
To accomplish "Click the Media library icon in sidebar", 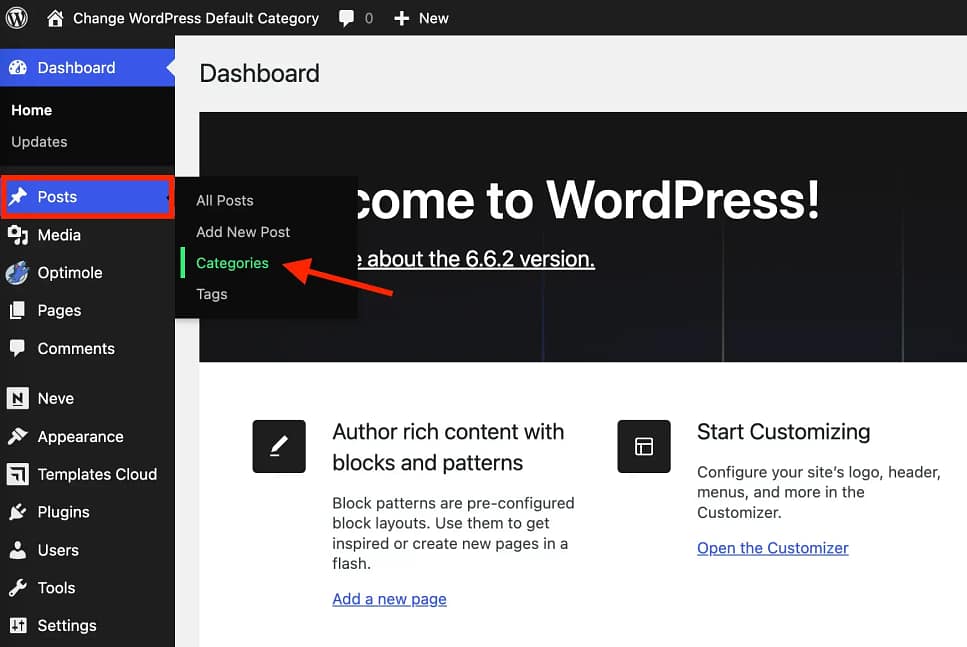I will pos(20,235).
